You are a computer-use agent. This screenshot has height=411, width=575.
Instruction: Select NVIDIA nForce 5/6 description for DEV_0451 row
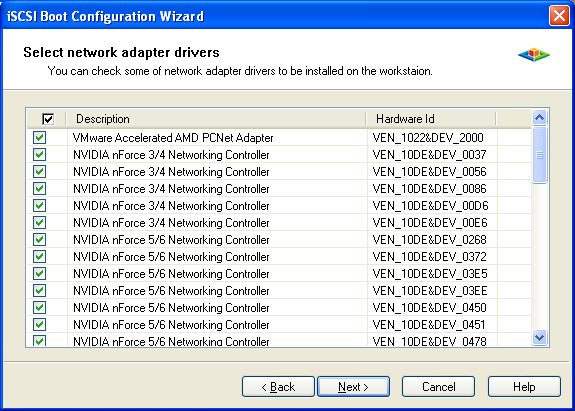click(x=171, y=325)
